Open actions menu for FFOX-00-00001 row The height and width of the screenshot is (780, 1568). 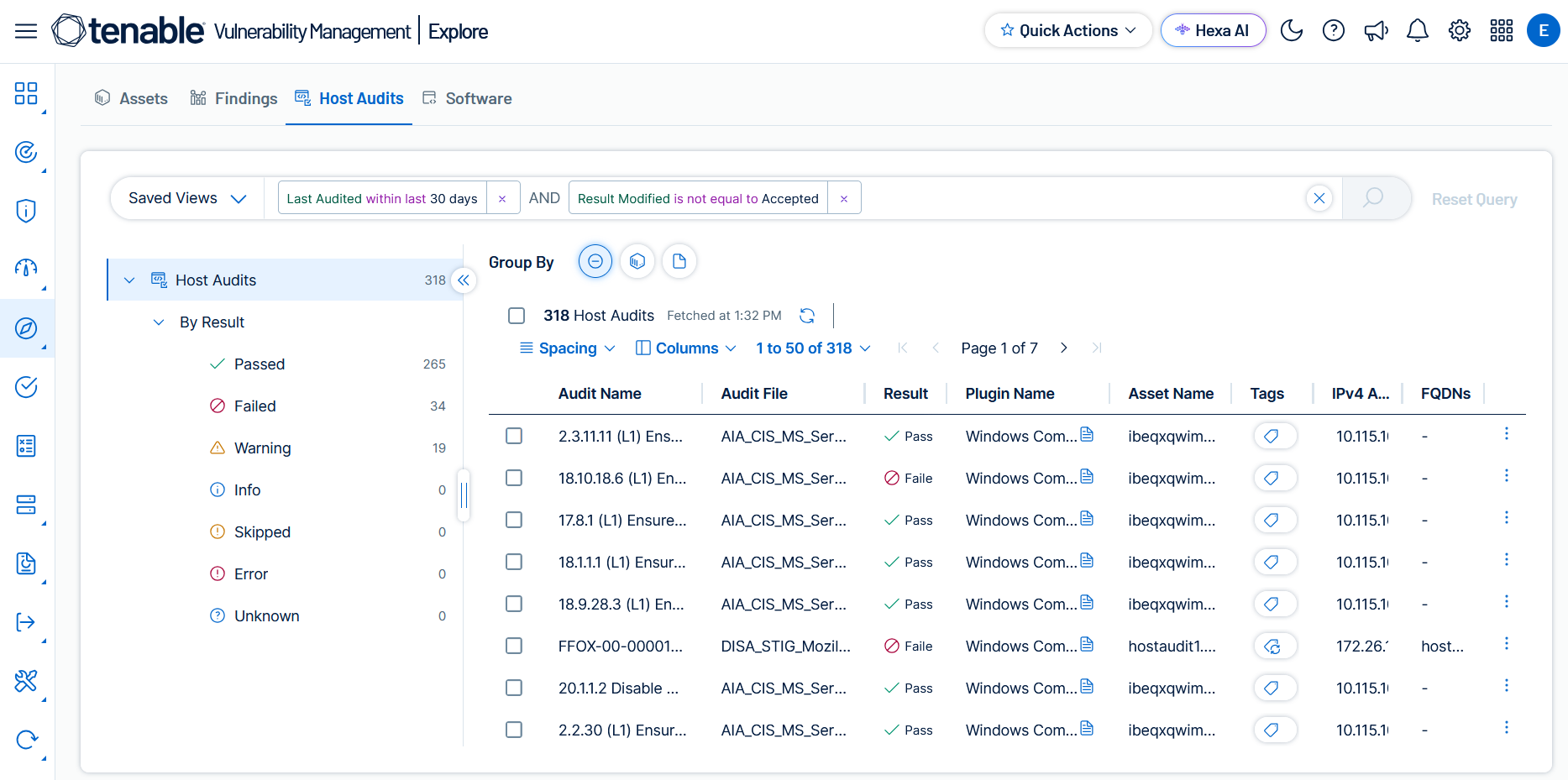[1507, 644]
